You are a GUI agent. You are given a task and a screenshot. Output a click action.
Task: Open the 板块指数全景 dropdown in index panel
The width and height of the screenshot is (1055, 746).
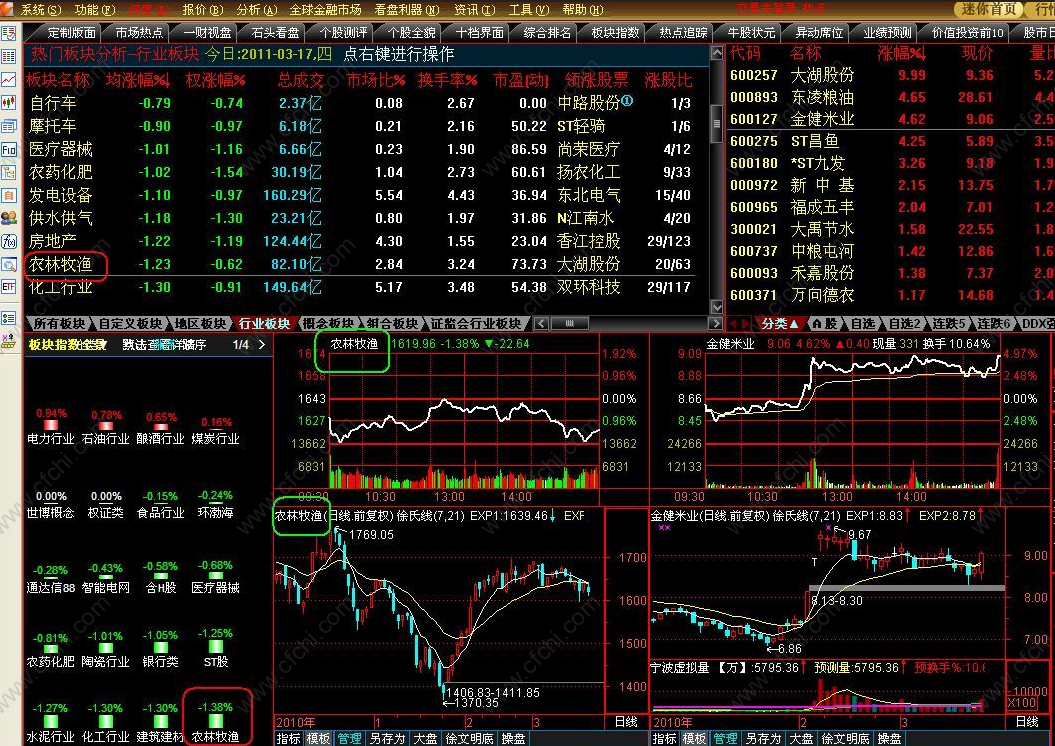[x=67, y=344]
